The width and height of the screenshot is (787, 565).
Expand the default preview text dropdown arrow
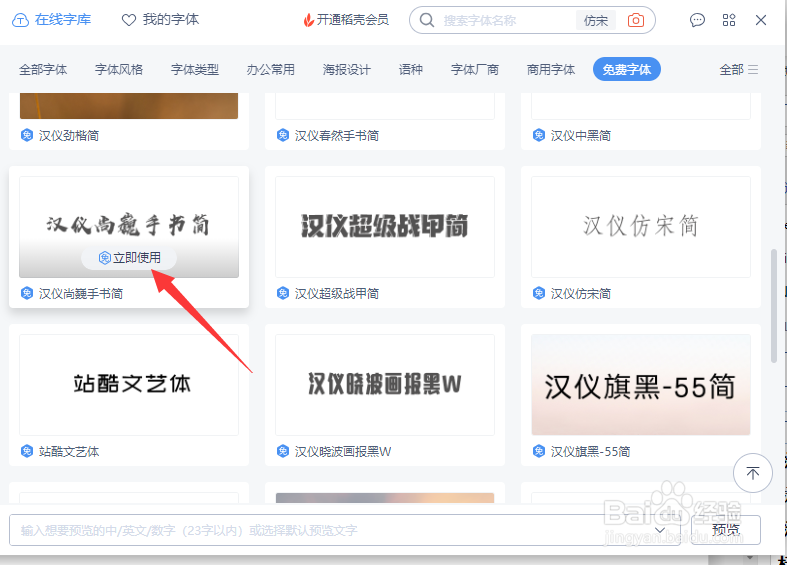coord(660,530)
